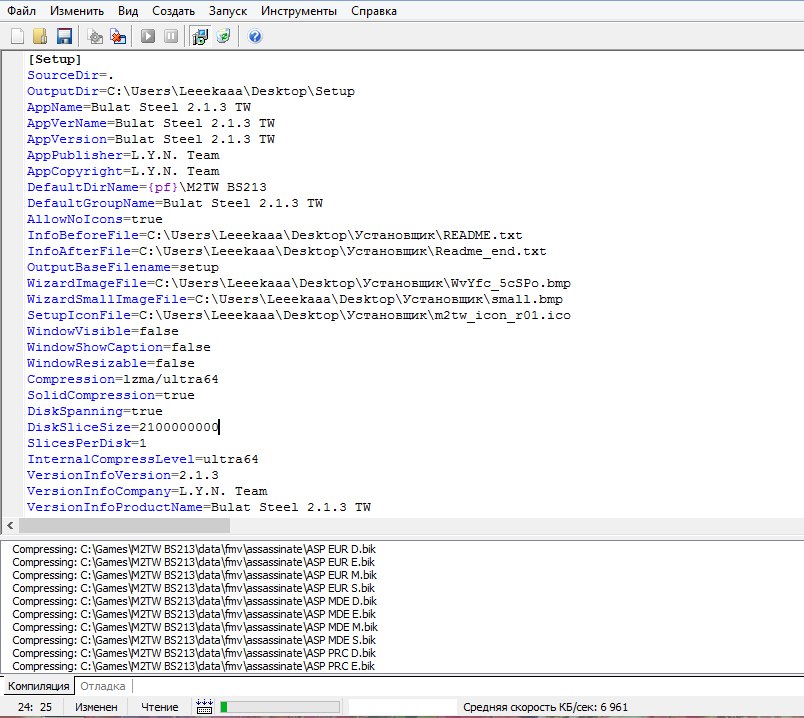
Task: Create a new script with the blank page icon
Action: point(17,36)
